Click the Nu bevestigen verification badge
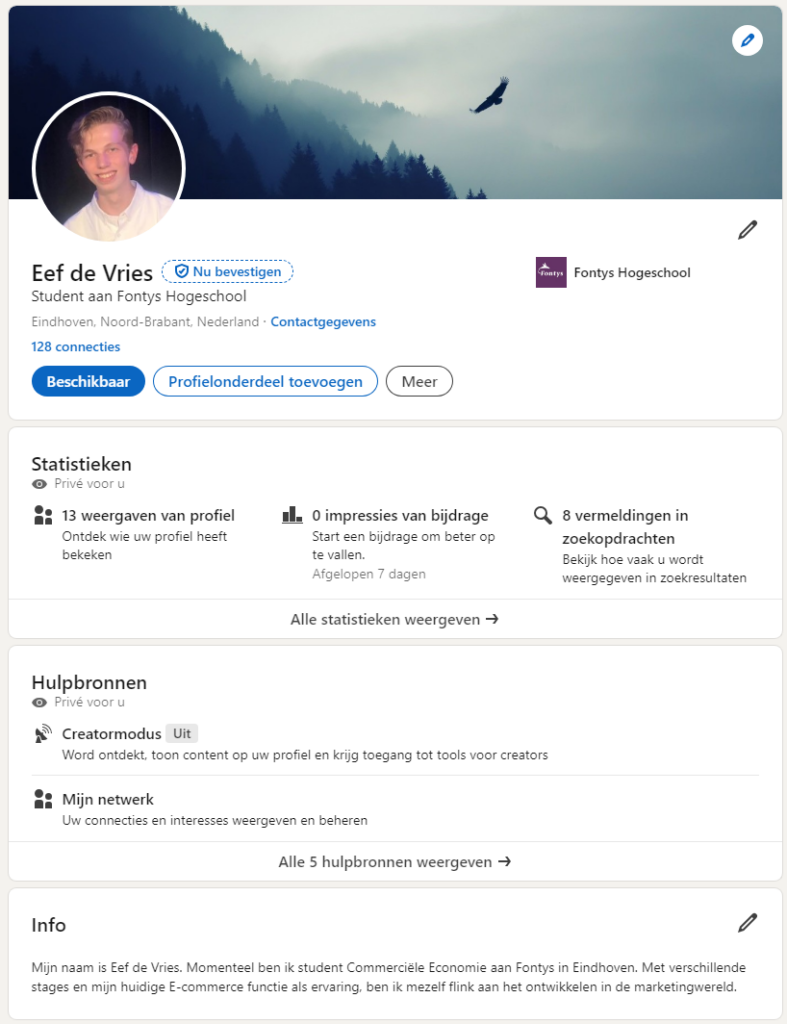The height and width of the screenshot is (1024, 787). click(x=228, y=271)
